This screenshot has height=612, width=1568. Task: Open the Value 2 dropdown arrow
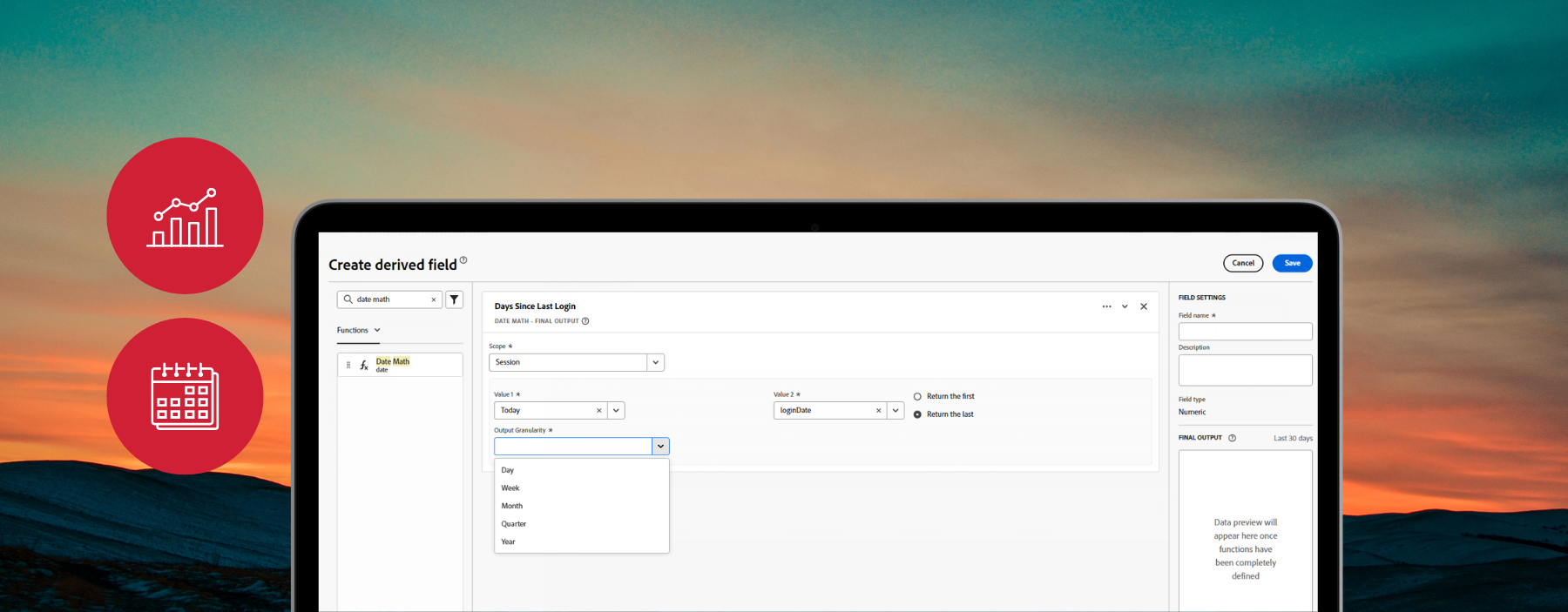pyautogui.click(x=896, y=411)
